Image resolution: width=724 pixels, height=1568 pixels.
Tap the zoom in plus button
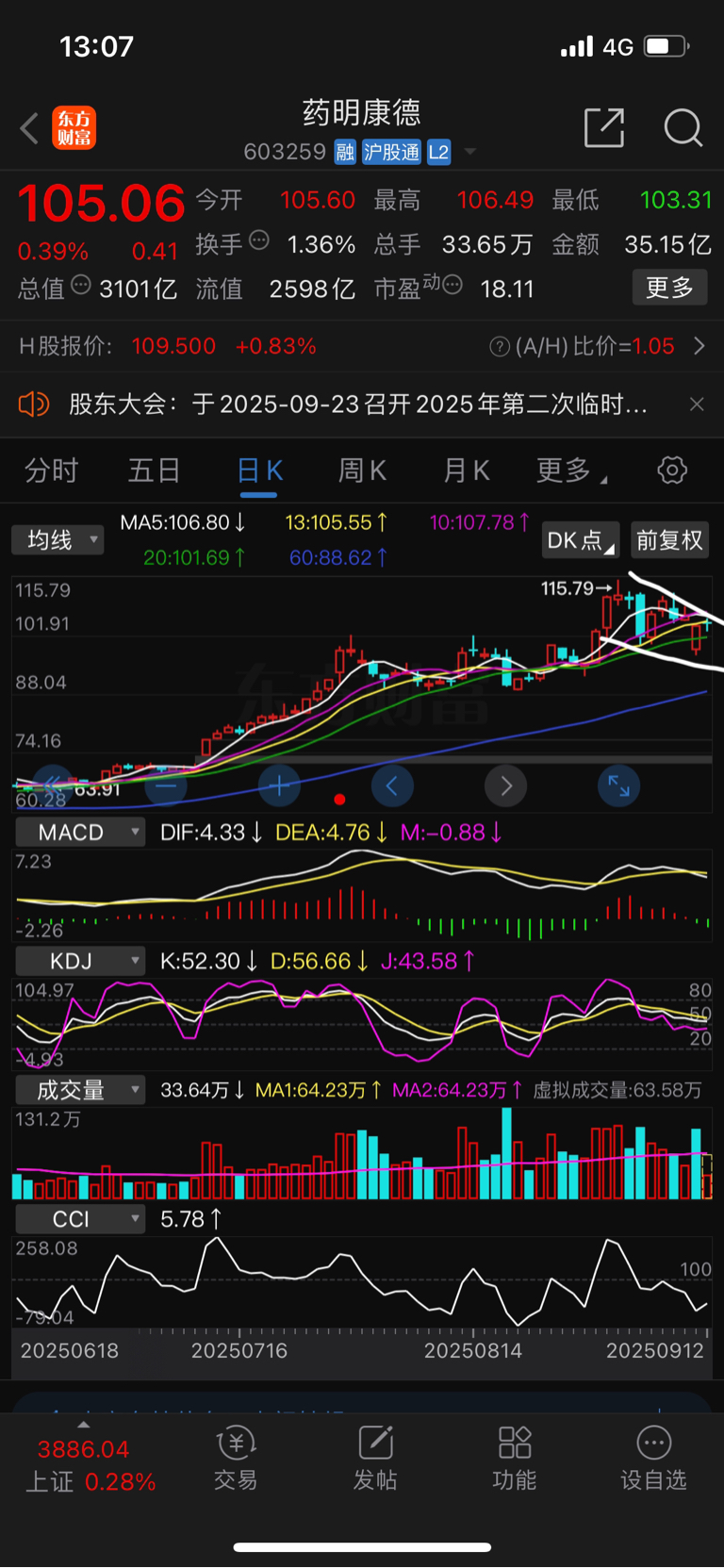[x=279, y=785]
